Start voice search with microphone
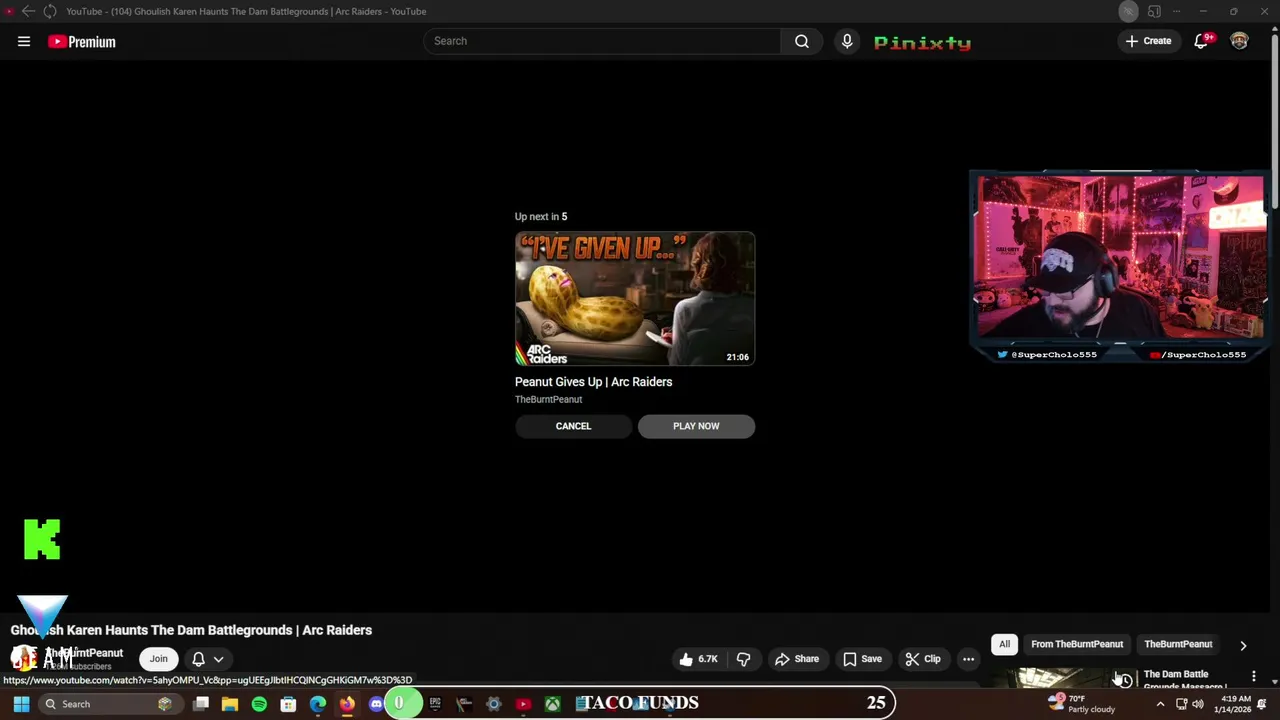Screen dimensions: 1280x720 pyautogui.click(x=847, y=41)
